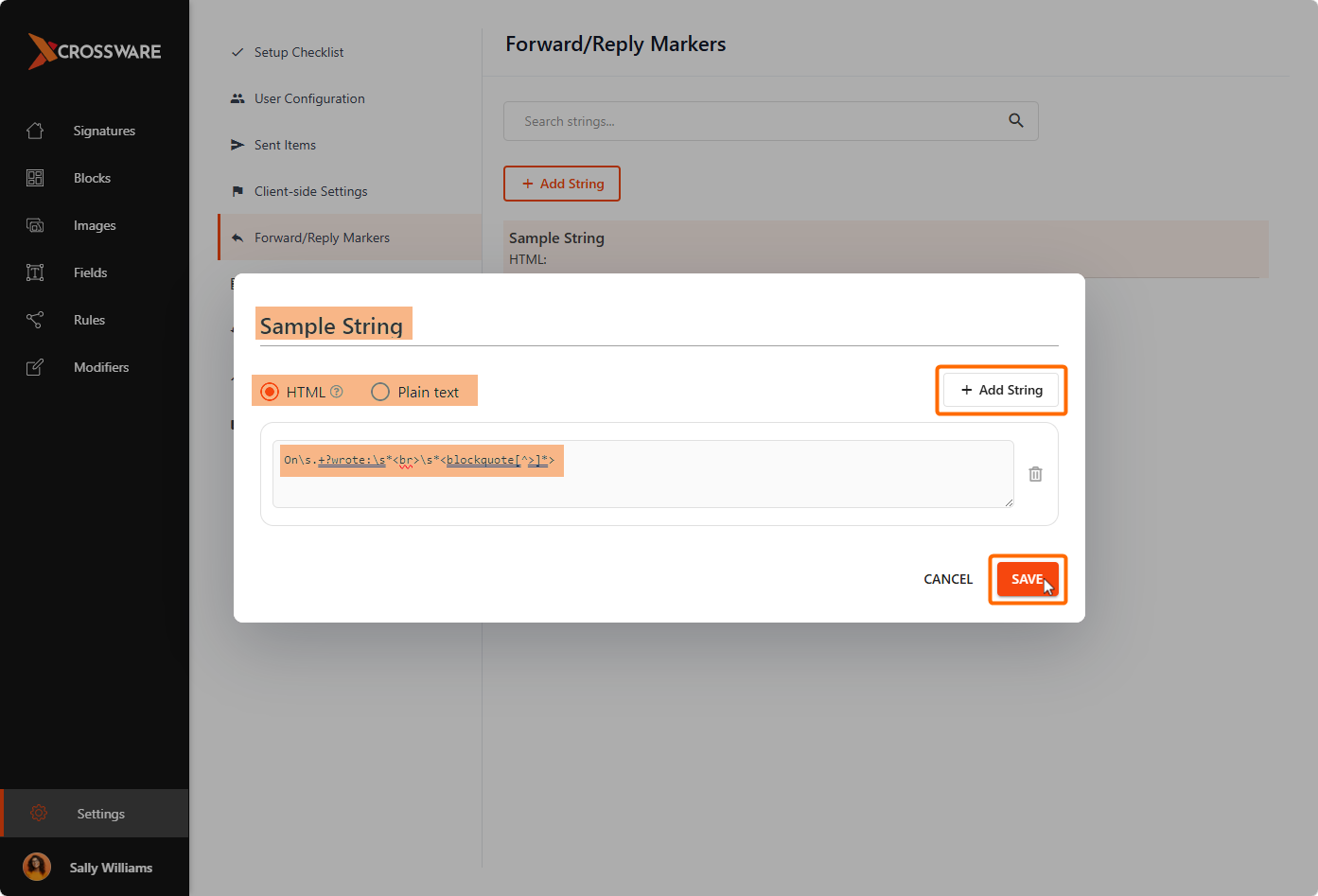
Task: Click the HTML help question-mark icon
Action: pyautogui.click(x=337, y=392)
